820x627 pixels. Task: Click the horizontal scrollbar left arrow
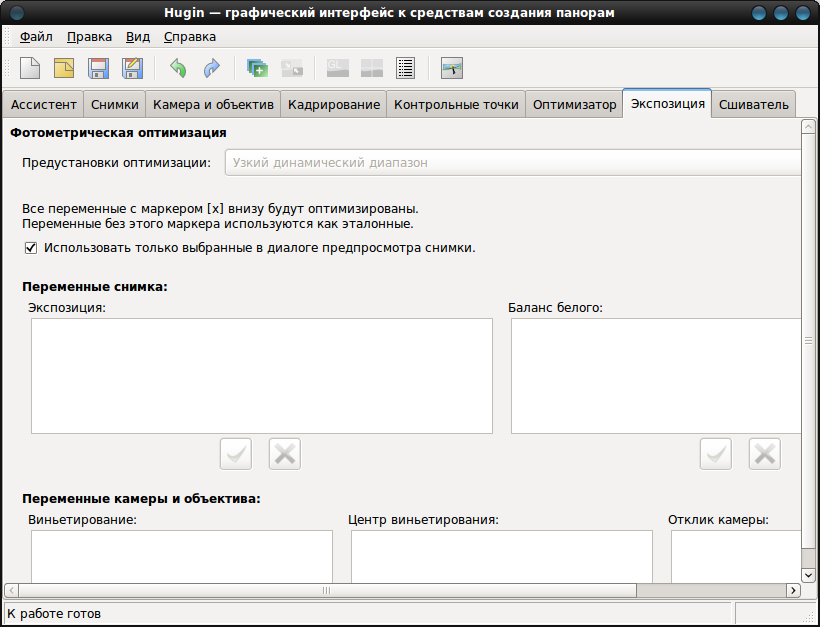(11, 590)
